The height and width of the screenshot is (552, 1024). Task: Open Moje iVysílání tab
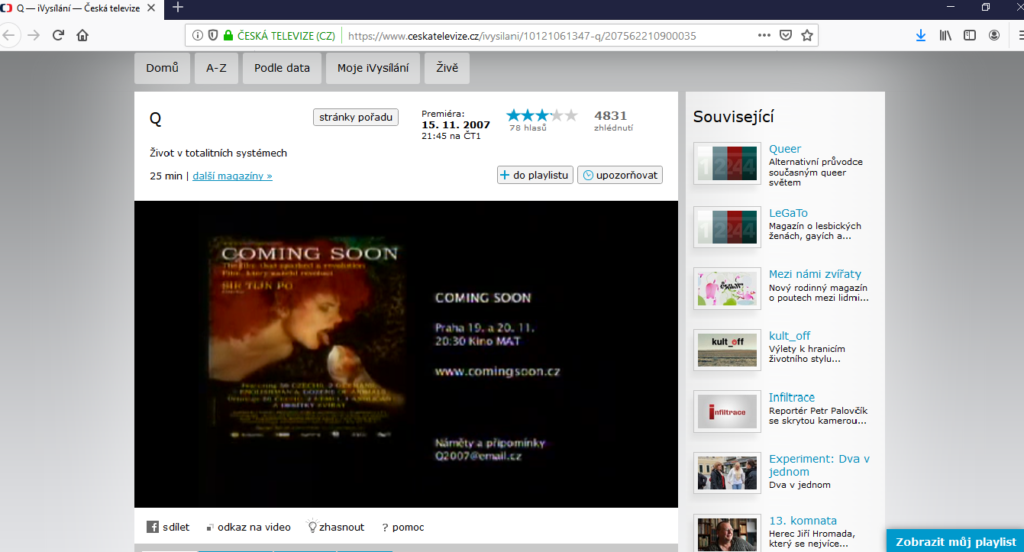[x=373, y=68]
